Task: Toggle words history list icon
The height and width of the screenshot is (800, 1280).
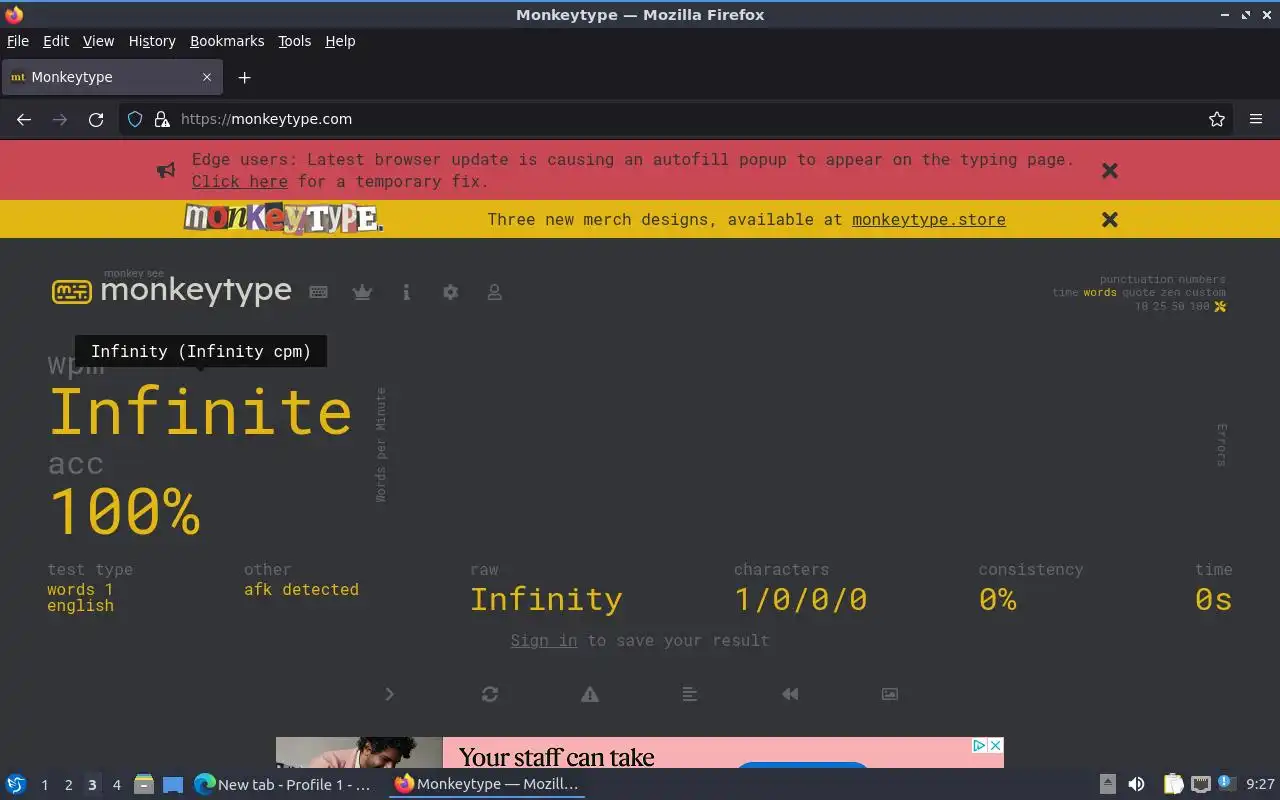Action: coord(690,694)
